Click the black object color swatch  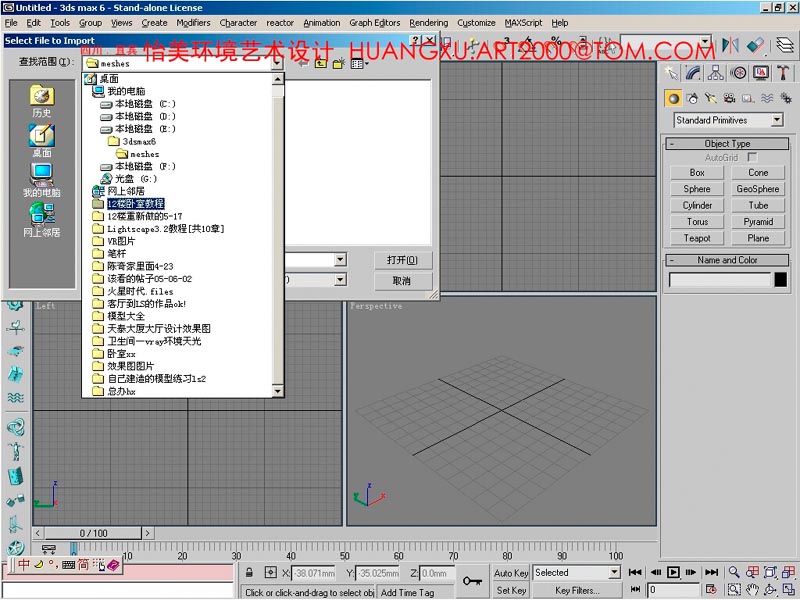point(780,280)
